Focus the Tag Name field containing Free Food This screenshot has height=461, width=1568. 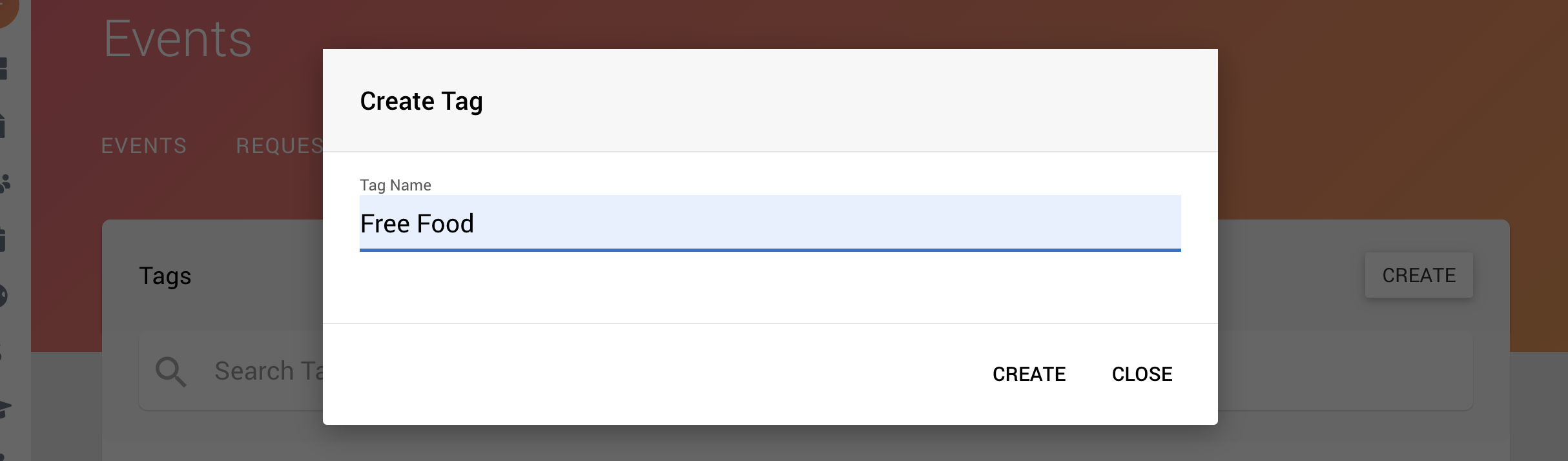point(770,223)
